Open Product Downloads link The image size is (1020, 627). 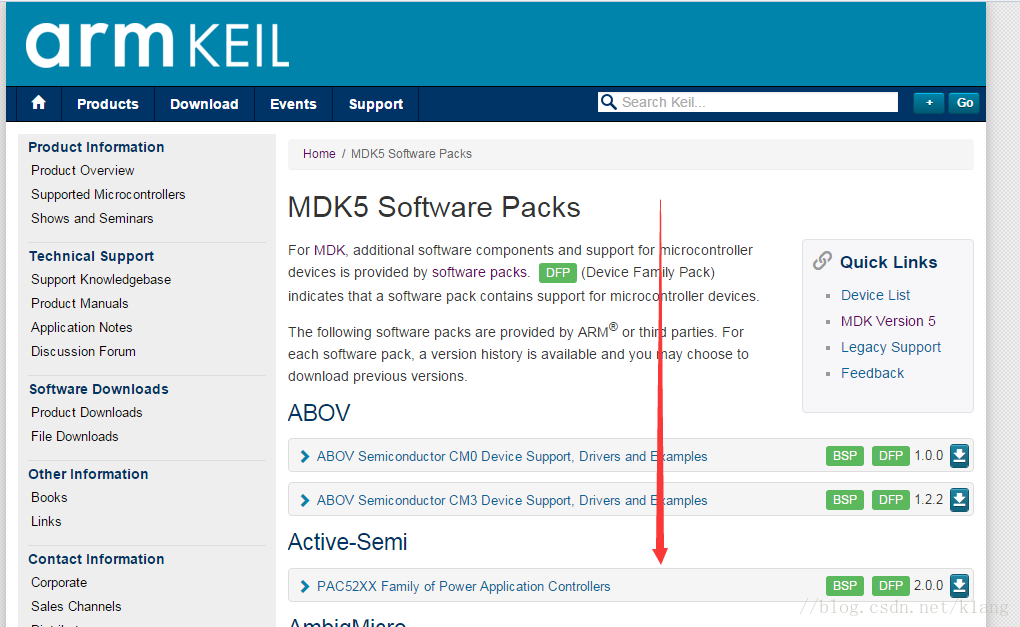click(x=87, y=412)
